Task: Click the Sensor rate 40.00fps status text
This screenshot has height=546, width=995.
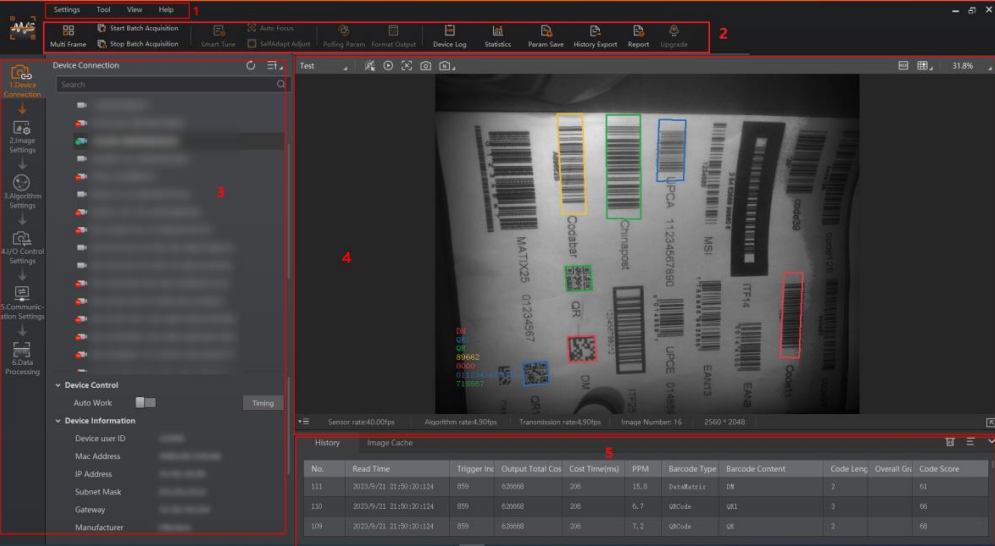Action: coord(361,422)
